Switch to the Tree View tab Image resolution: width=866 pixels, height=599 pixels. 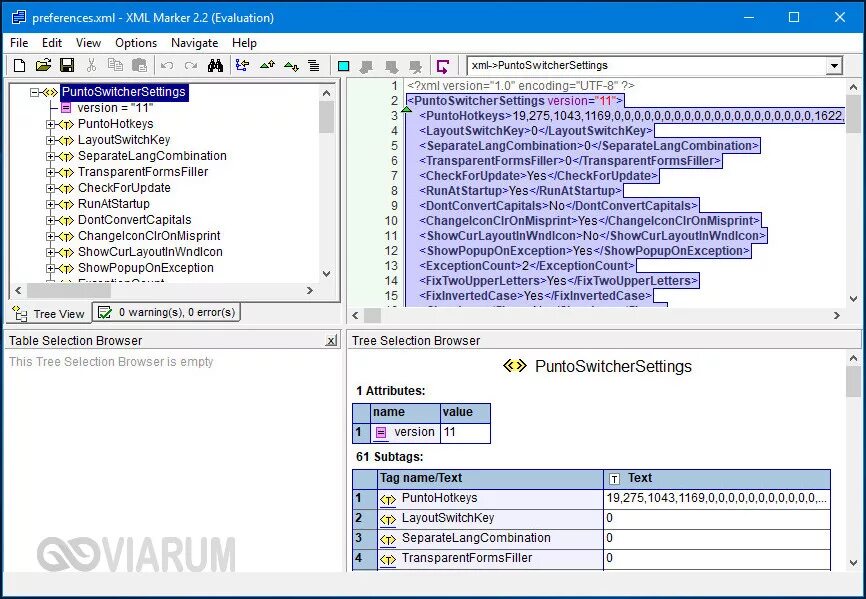click(x=49, y=314)
